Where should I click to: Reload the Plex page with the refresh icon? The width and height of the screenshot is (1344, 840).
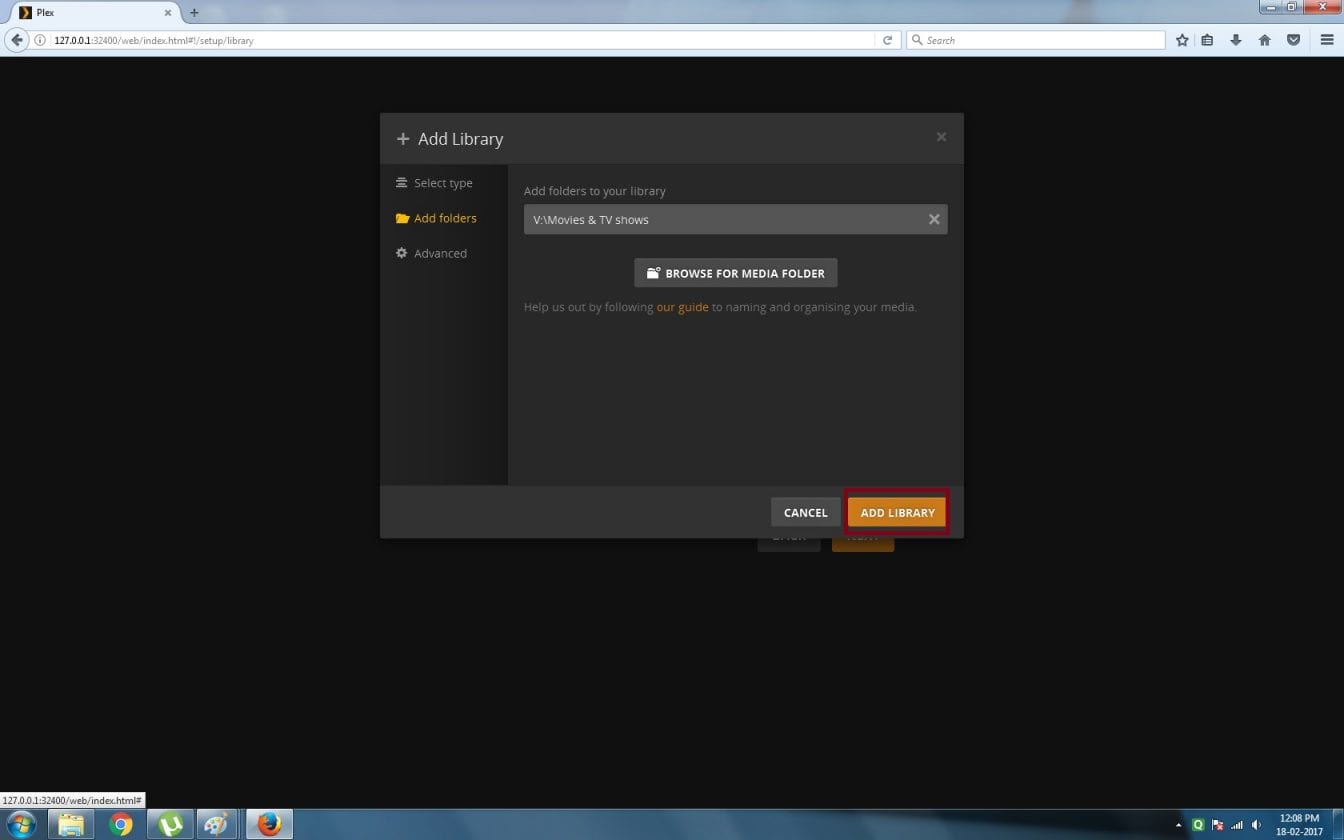coord(887,40)
